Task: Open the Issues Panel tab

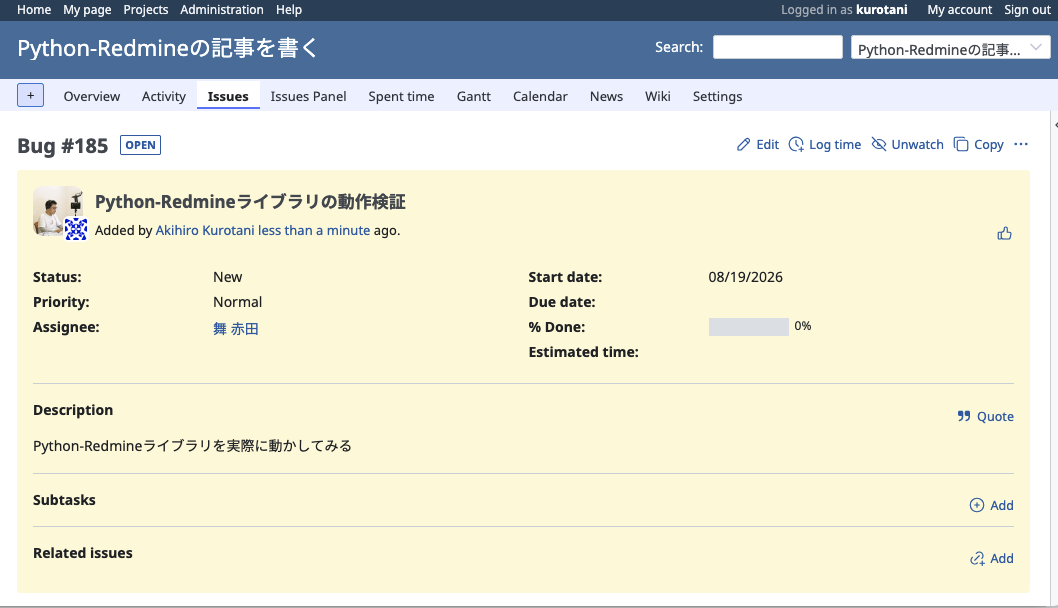Action: tap(308, 96)
